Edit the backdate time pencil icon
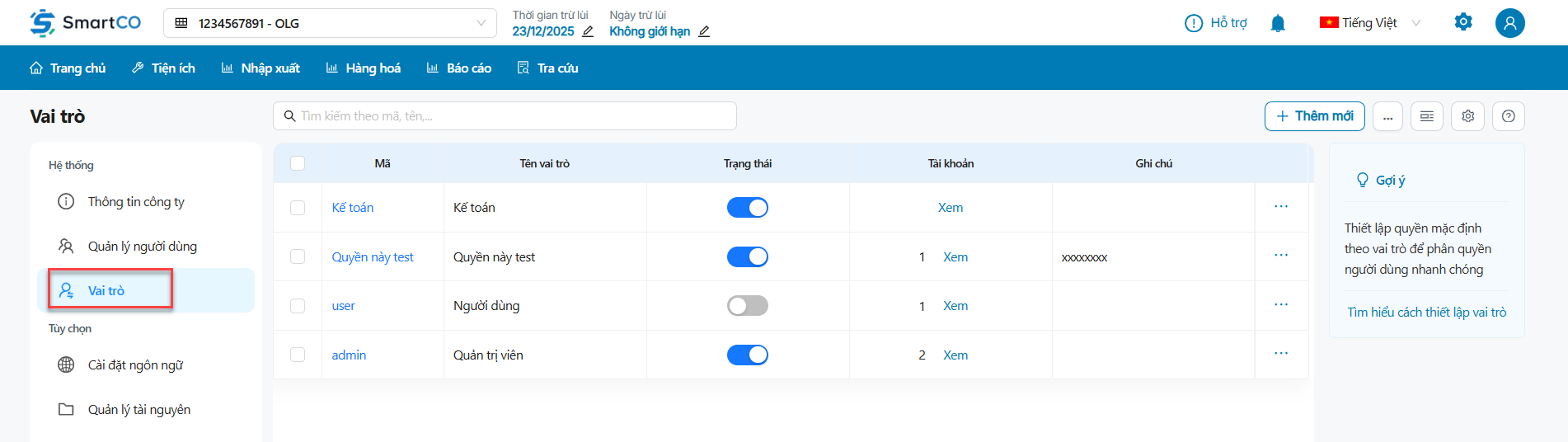The width and height of the screenshot is (1568, 442). [x=588, y=32]
